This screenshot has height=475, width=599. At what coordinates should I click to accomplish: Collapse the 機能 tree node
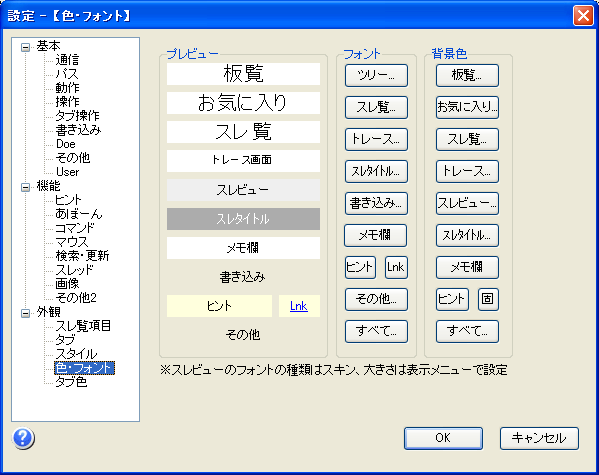click(x=26, y=187)
